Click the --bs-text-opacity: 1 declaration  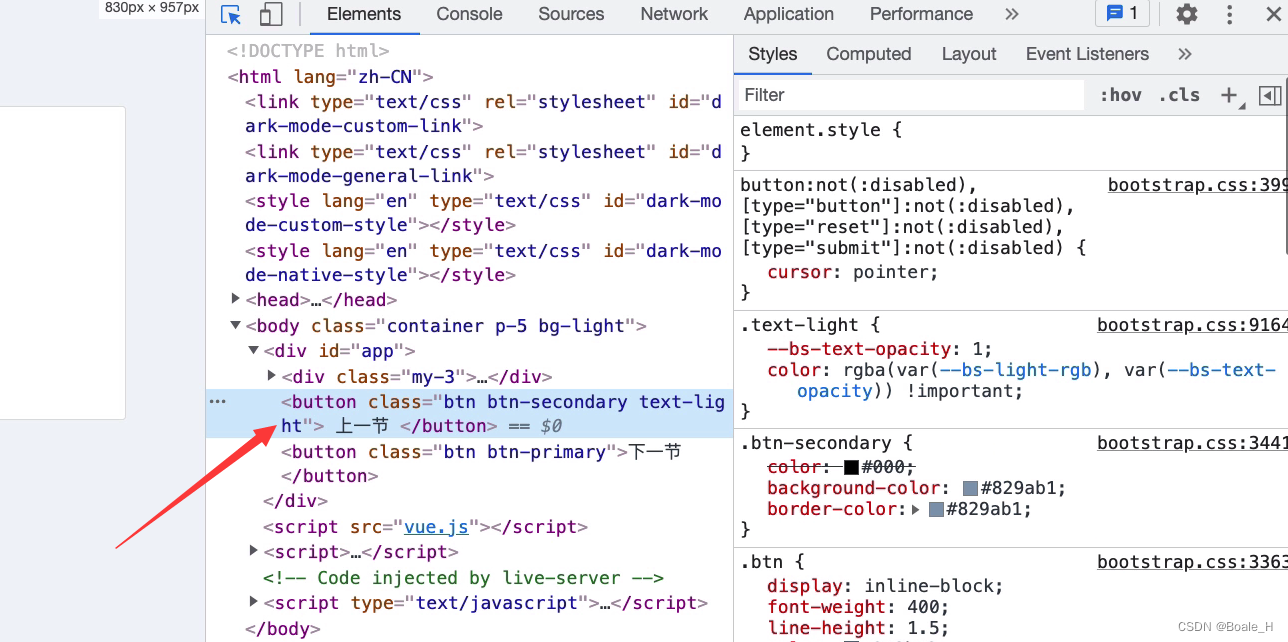(880, 349)
